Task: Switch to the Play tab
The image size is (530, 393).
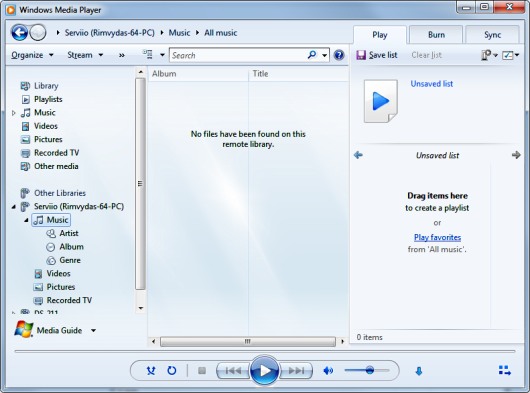Action: (x=380, y=35)
